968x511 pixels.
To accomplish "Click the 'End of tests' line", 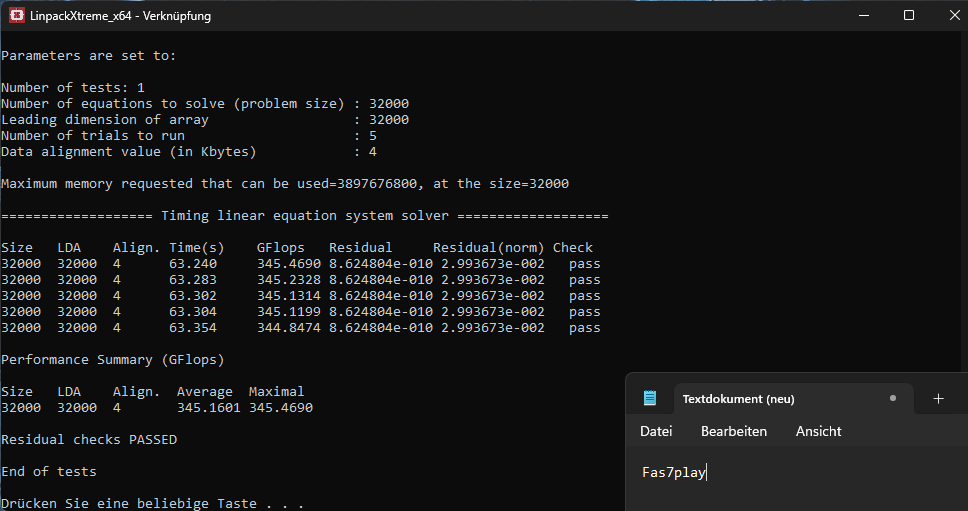I will 49,472.
